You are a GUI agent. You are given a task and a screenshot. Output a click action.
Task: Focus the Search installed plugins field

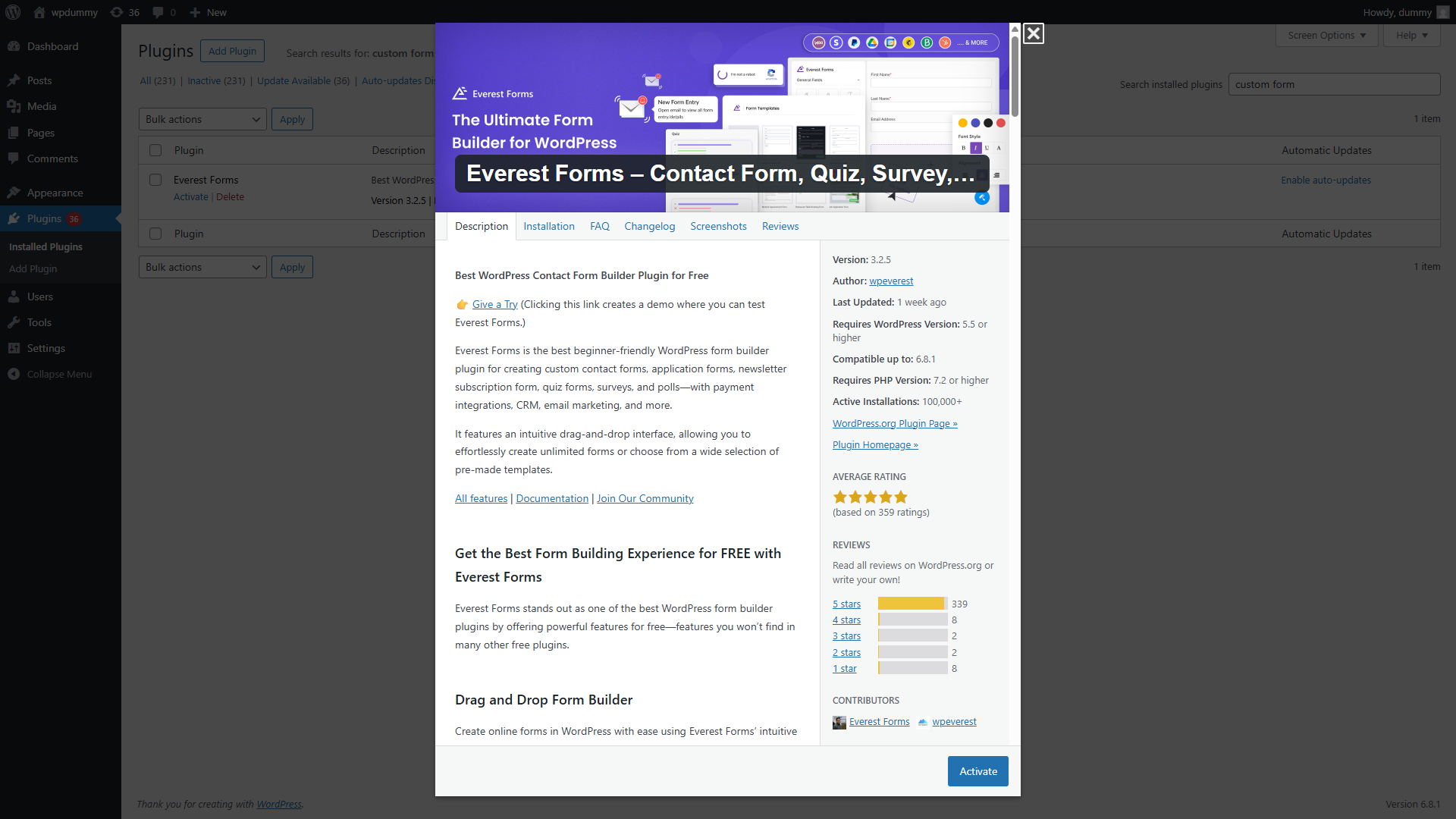tap(1334, 84)
